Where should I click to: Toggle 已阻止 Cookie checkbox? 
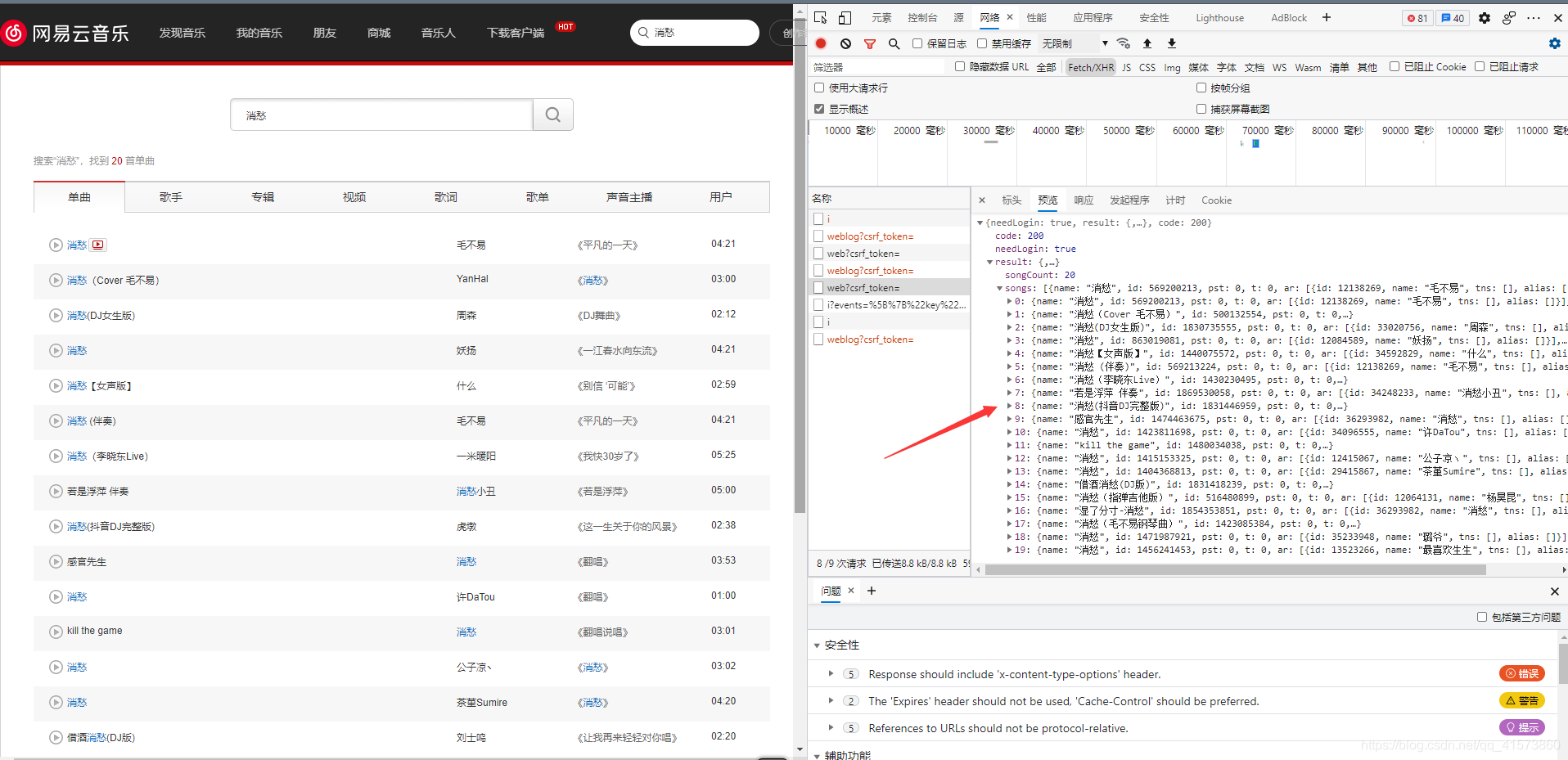tap(1395, 66)
